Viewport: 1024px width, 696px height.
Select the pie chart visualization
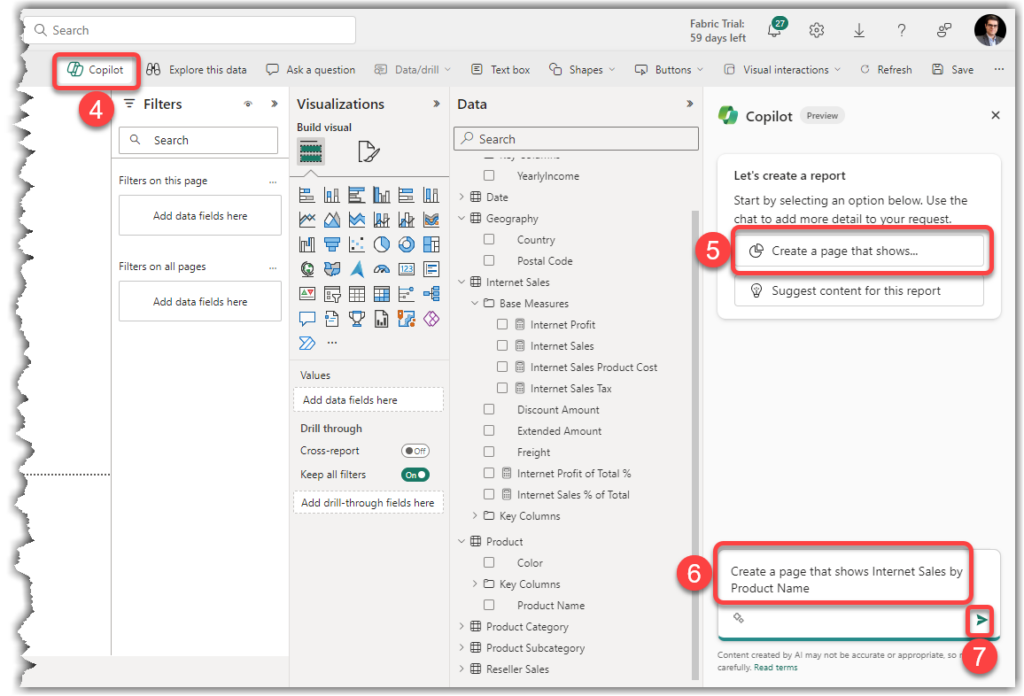tap(381, 244)
